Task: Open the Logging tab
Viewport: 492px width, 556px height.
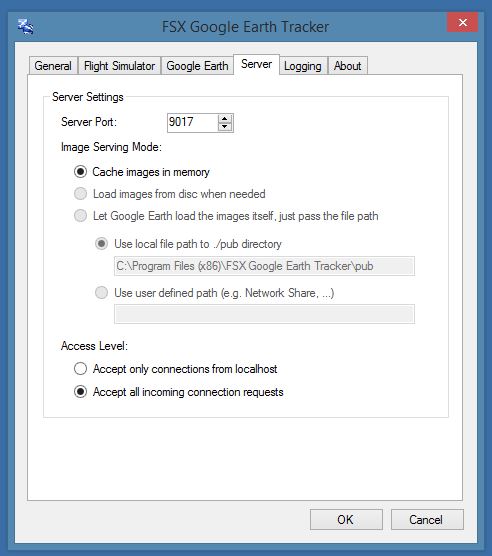Action: 303,66
